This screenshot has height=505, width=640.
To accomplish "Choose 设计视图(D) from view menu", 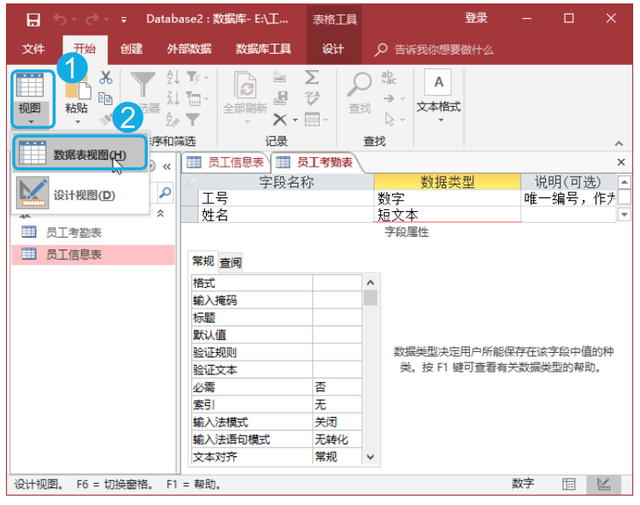I will click(x=80, y=194).
